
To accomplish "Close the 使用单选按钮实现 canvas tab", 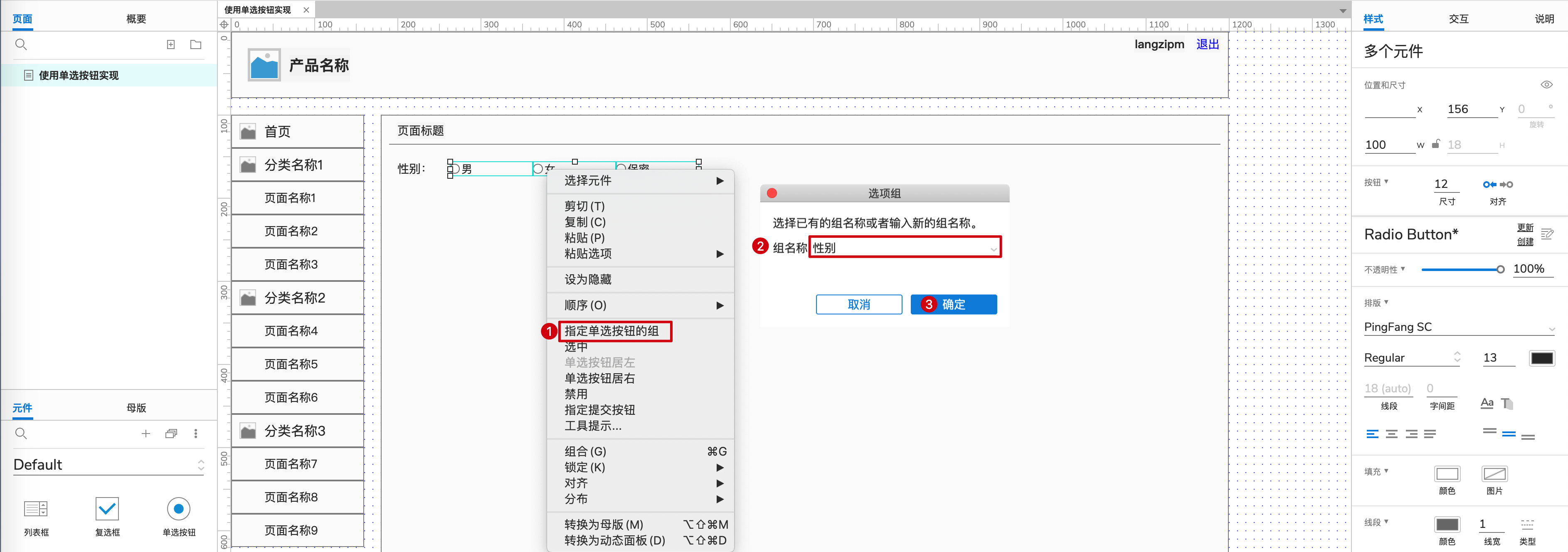I will 306,10.
